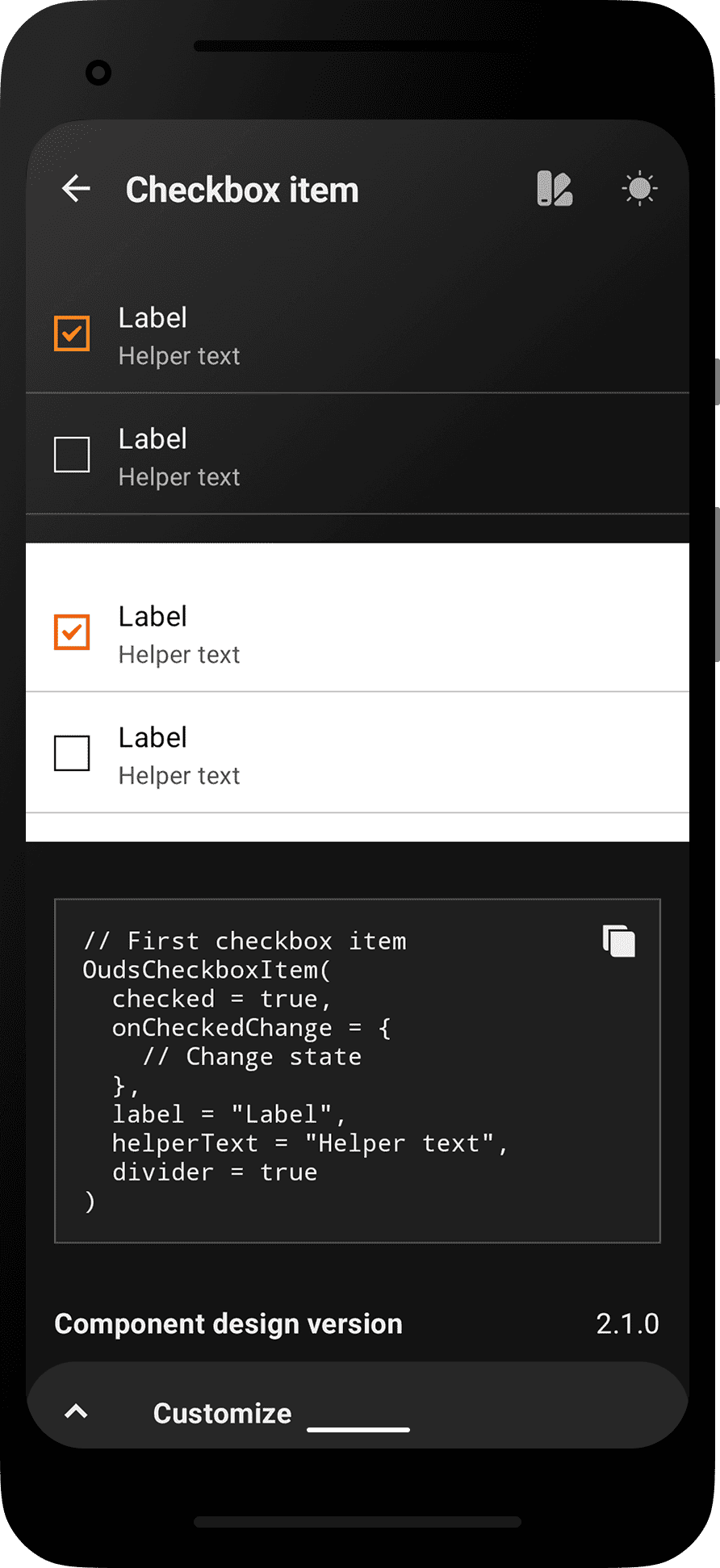Navigate back using the arrow icon
This screenshot has width=720, height=1568.
pos(75,188)
